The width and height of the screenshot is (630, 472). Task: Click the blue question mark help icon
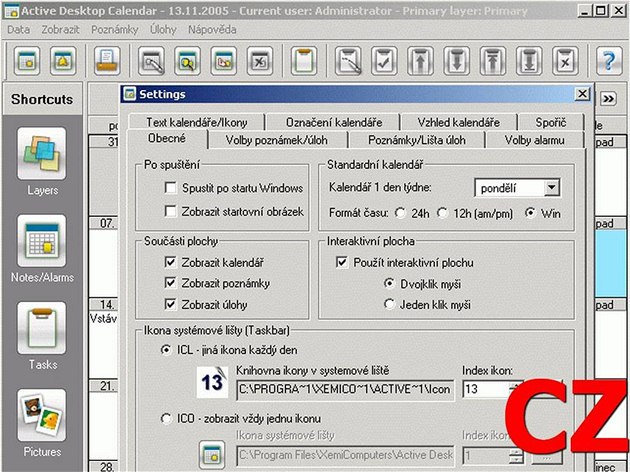coord(609,61)
